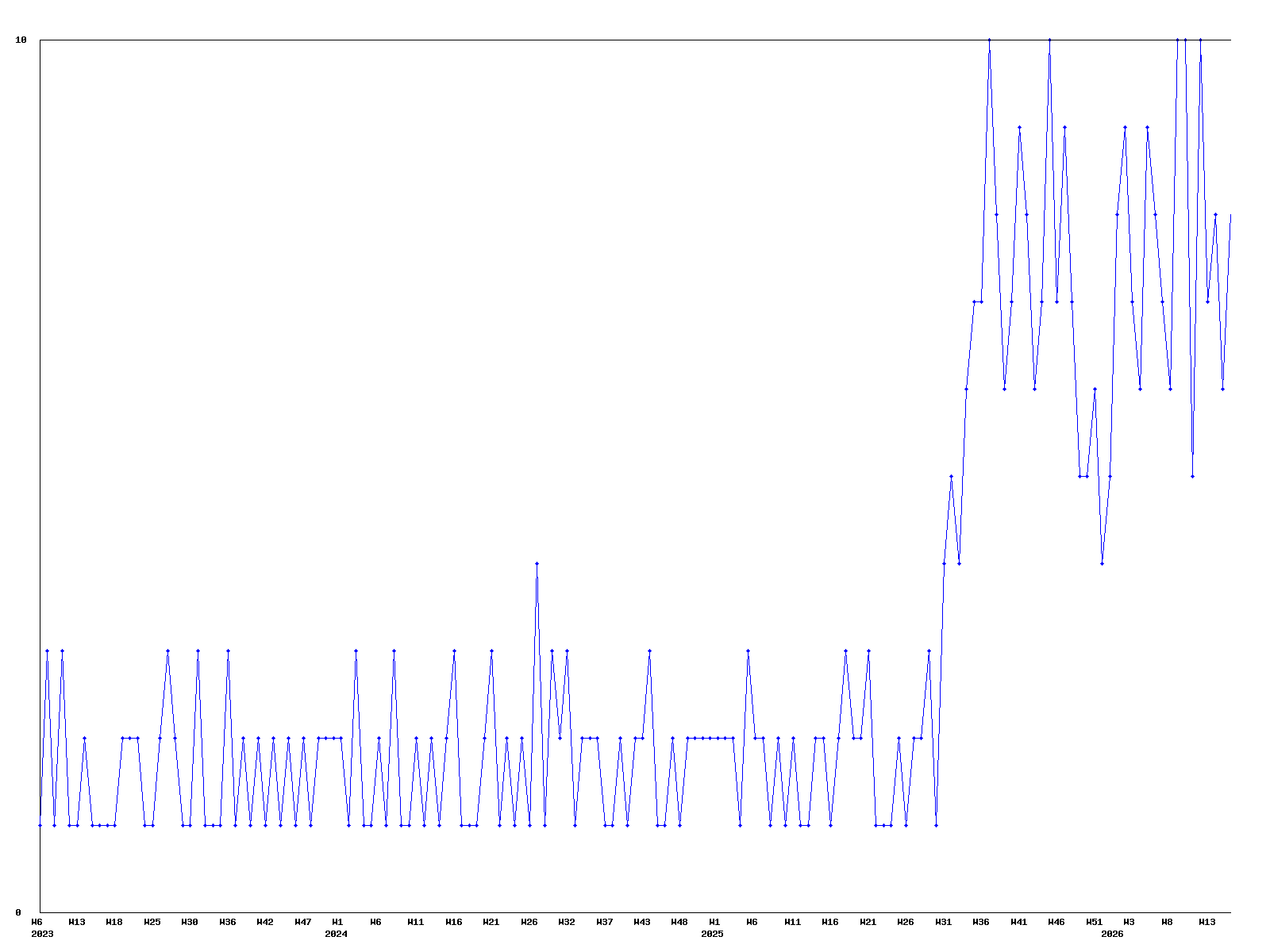Screen dimensions: 1270x952
Task: Click the 2025 year label
Action: coord(712,934)
